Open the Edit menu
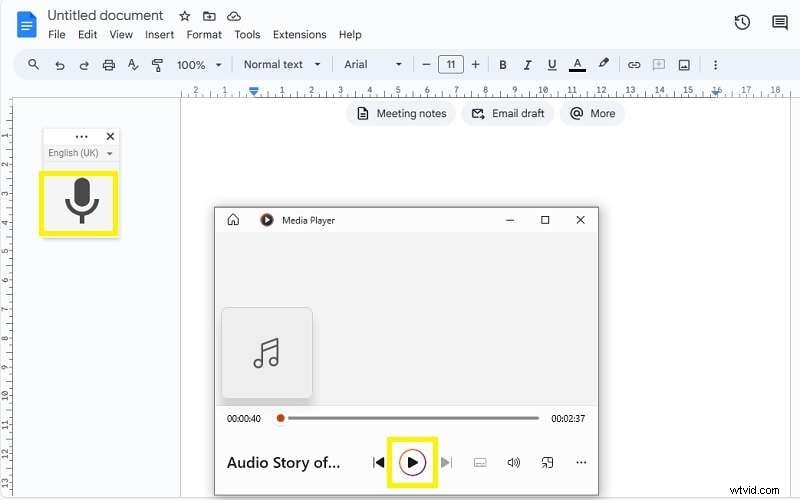The width and height of the screenshot is (800, 500). [x=87, y=35]
